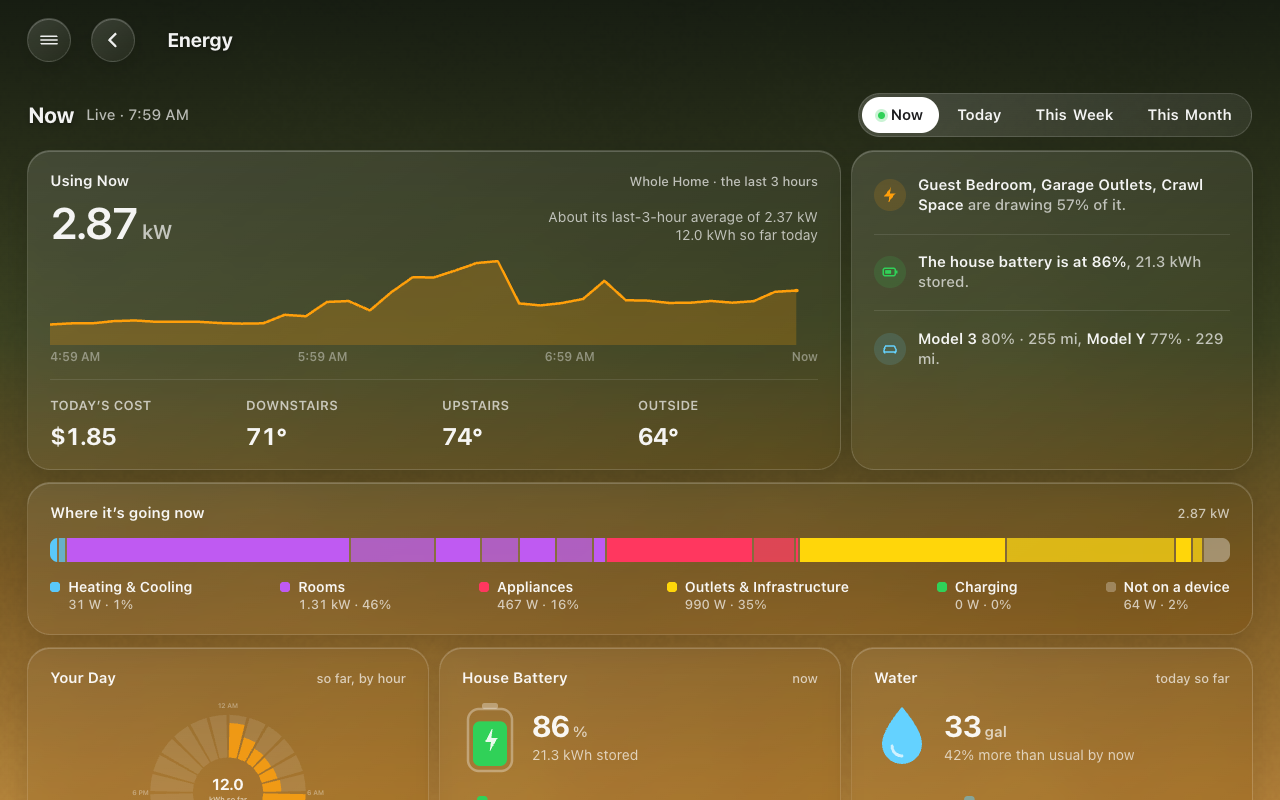Image resolution: width=1280 pixels, height=800 pixels.
Task: Click 42% more than usual by now
Action: click(1039, 756)
